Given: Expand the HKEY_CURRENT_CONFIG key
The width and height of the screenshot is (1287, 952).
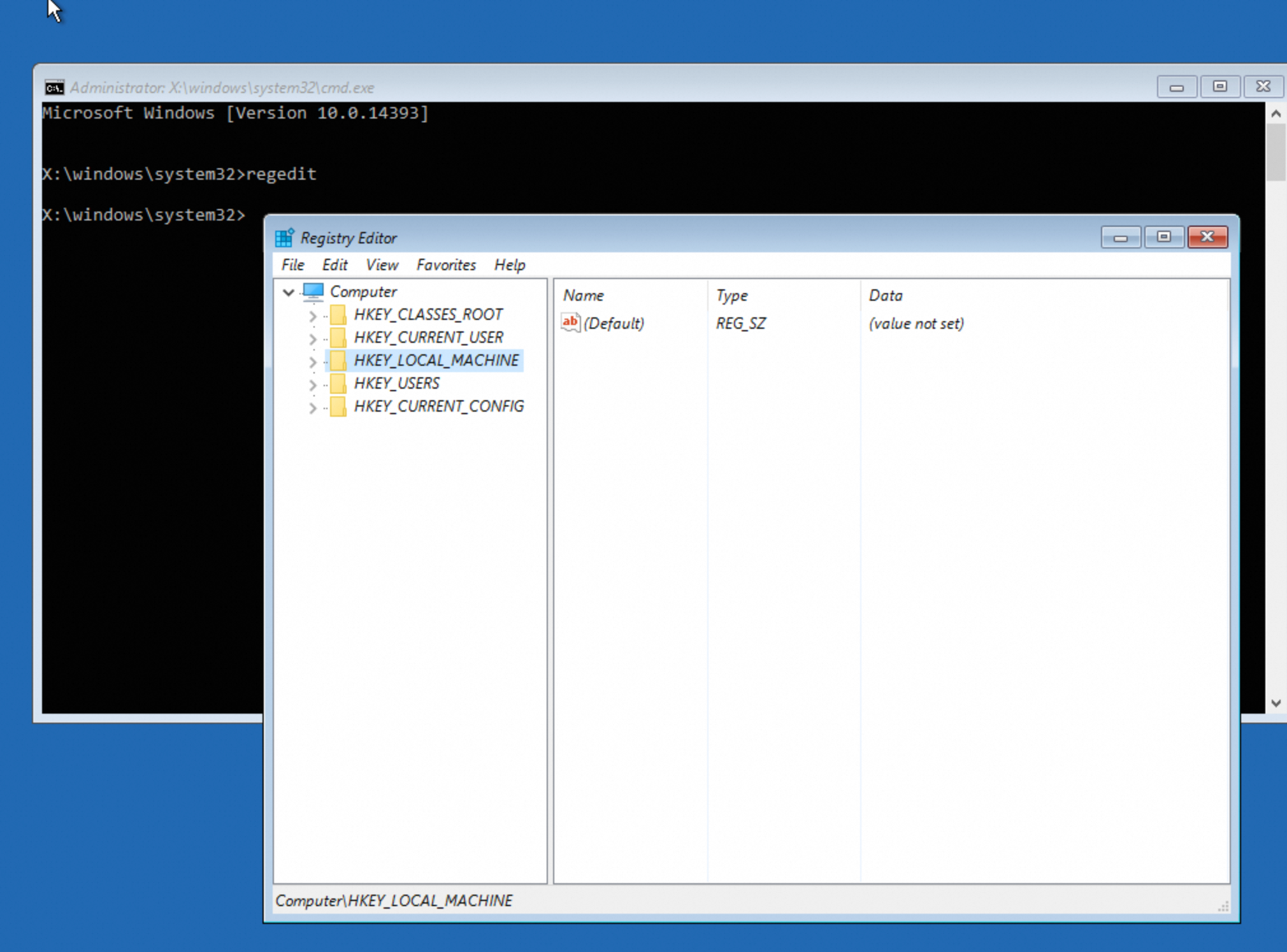Looking at the screenshot, I should click(312, 408).
